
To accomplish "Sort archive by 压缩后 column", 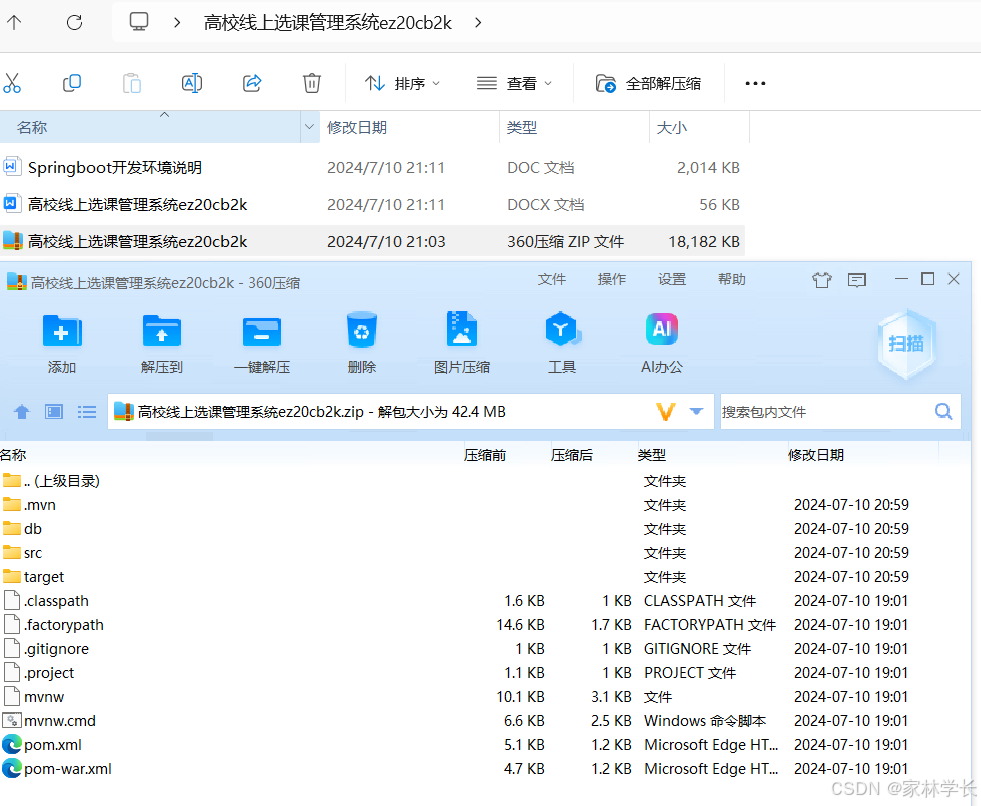I will (x=572, y=456).
